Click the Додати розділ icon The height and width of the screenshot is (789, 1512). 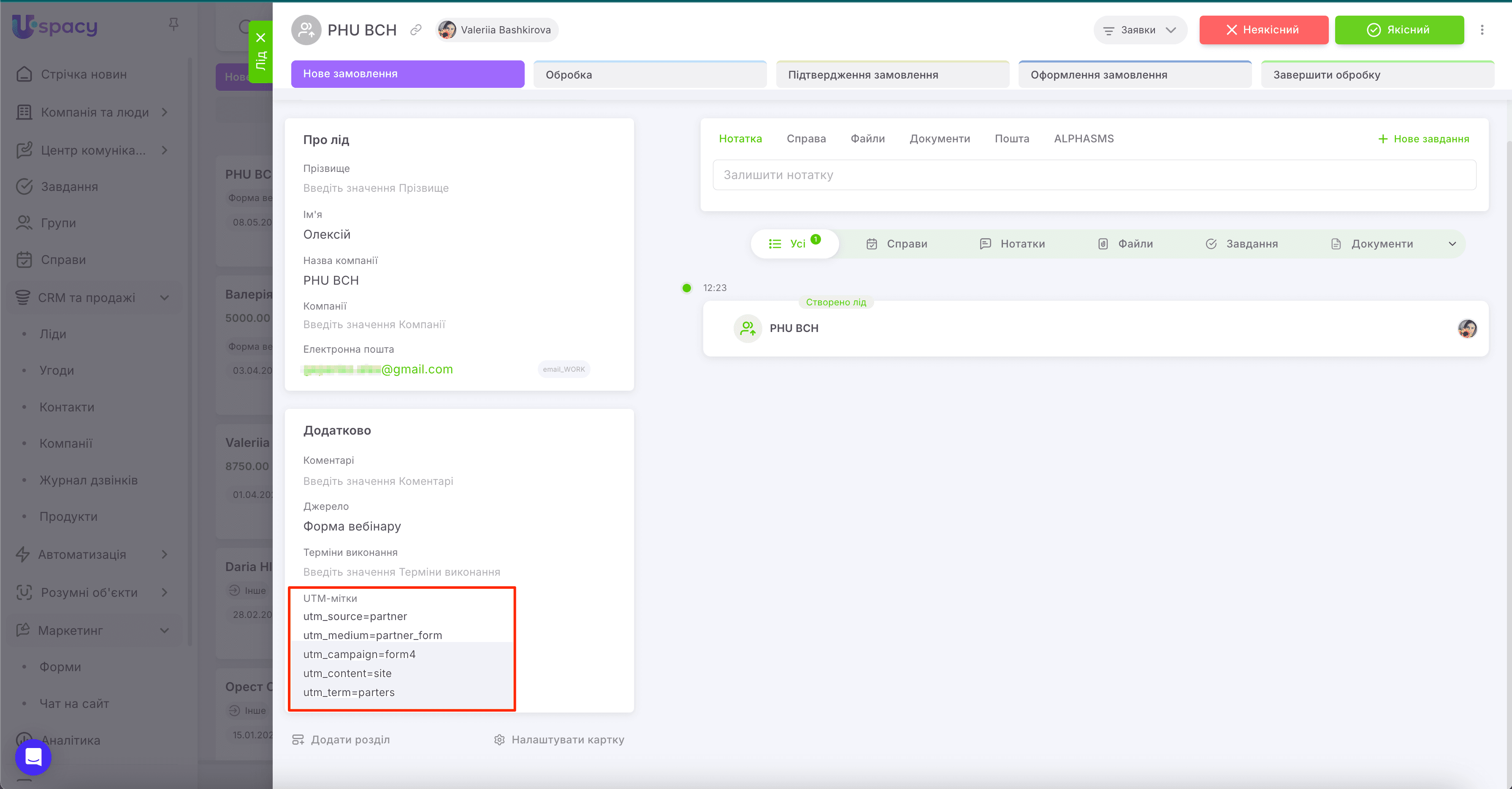[298, 740]
